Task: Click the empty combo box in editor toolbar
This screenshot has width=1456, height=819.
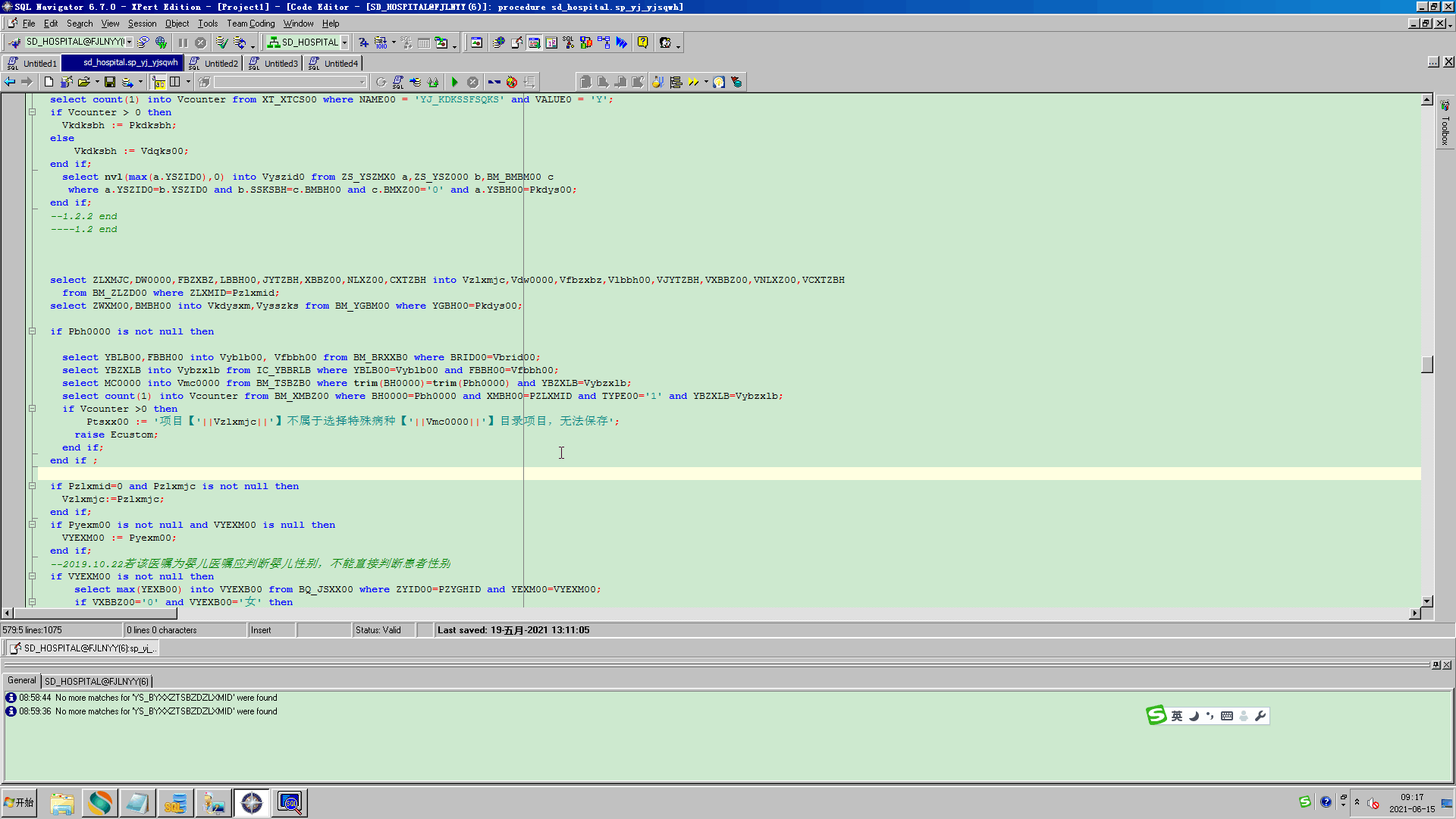Action: 290,82
